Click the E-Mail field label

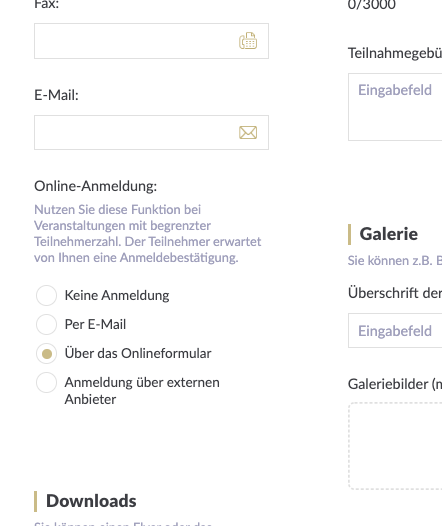pyautogui.click(x=56, y=95)
